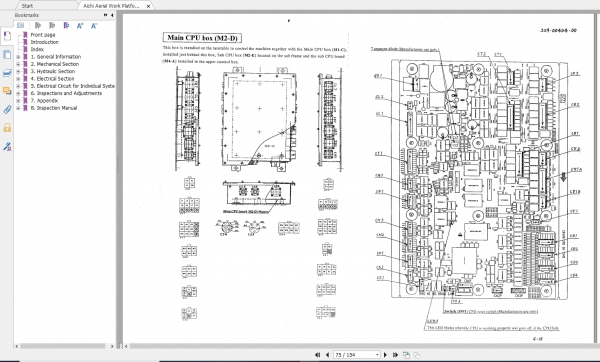Close the Aichi Aerial Work Platform tab
600x362 pixels.
click(x=148, y=6)
